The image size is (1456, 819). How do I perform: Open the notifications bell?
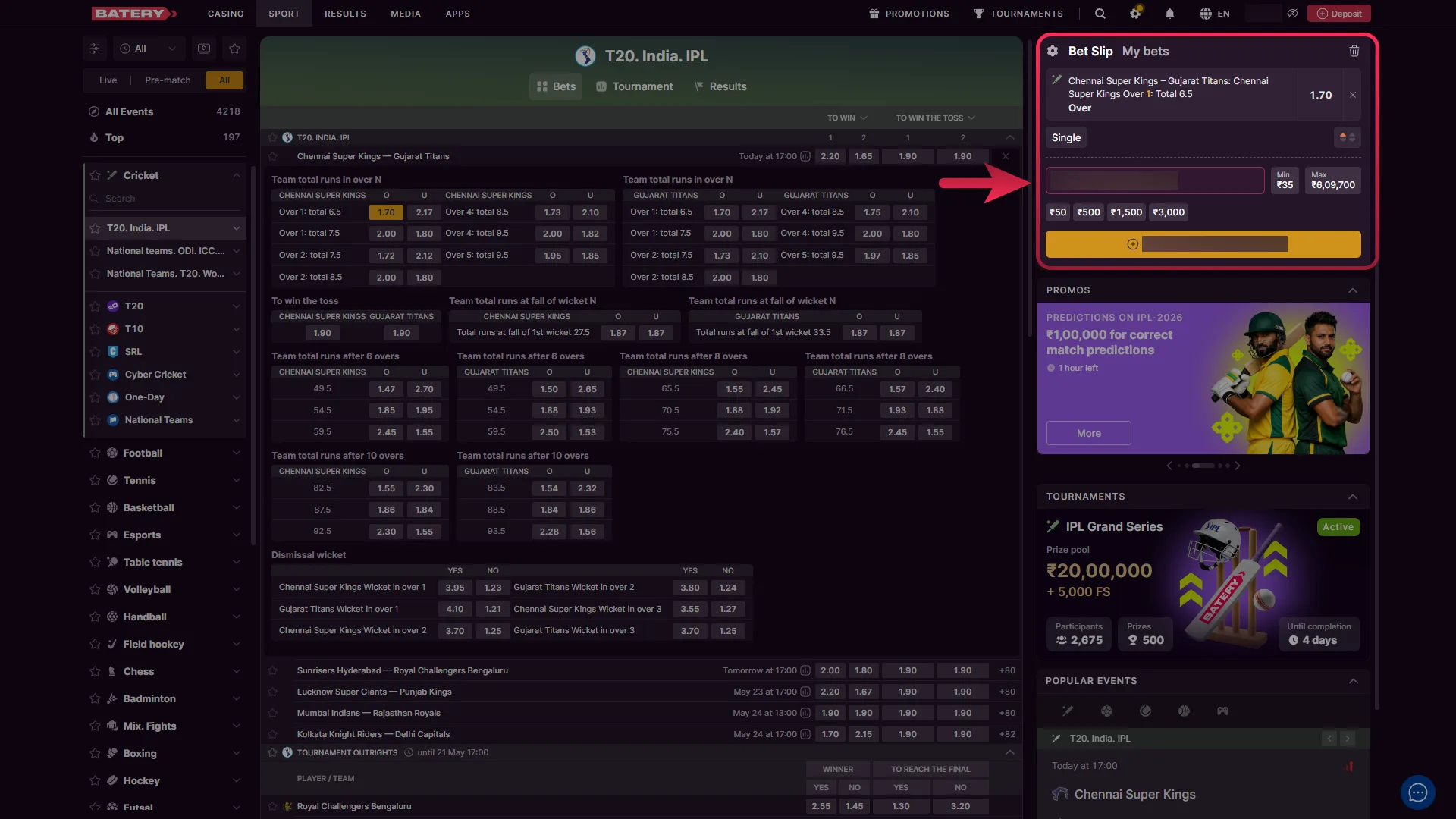tap(1169, 14)
